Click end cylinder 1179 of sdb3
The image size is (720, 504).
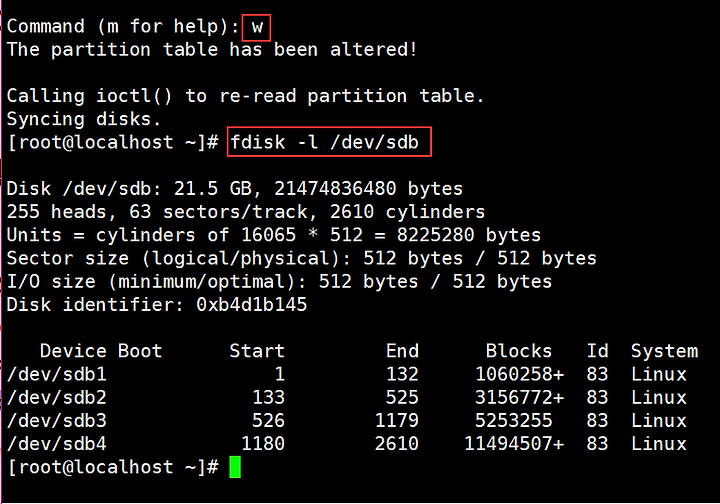[397, 420]
